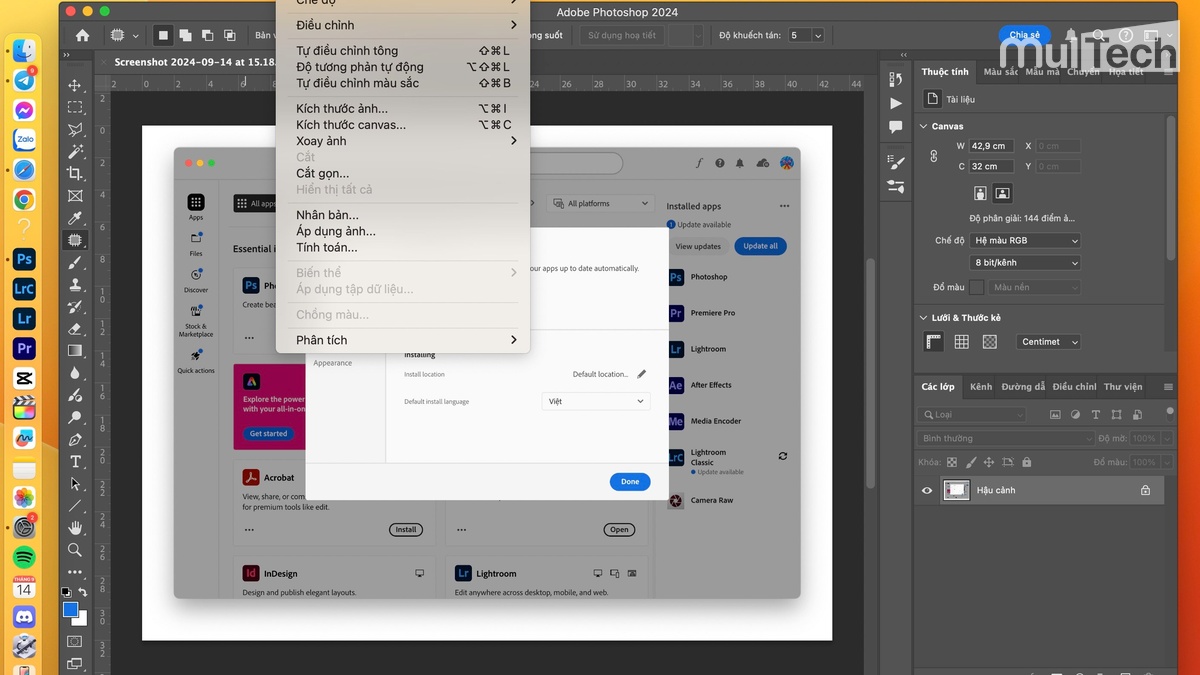Switch to the Kênh tab

click(x=981, y=387)
